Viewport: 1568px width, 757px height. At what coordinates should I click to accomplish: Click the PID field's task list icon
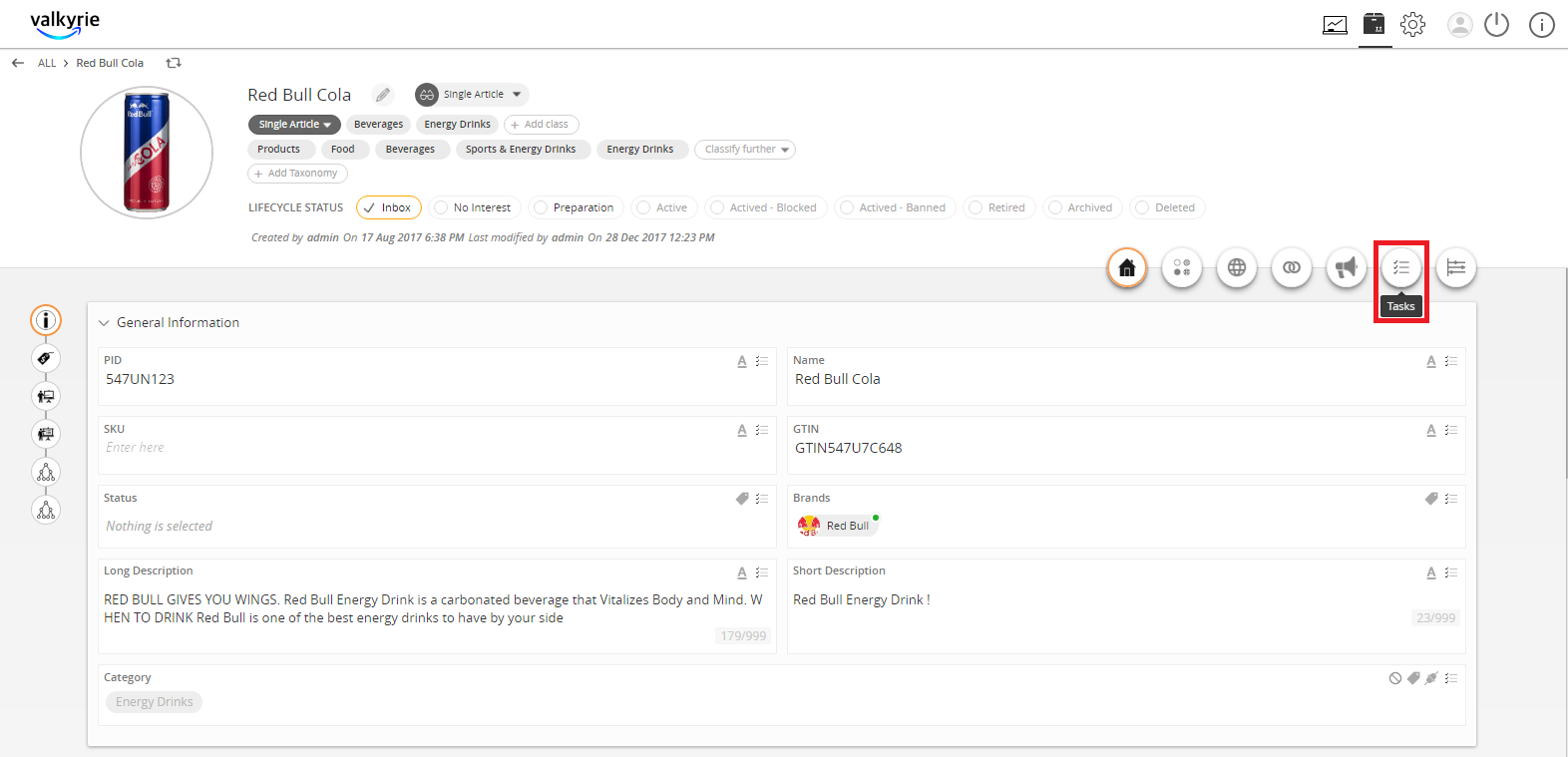[762, 361]
